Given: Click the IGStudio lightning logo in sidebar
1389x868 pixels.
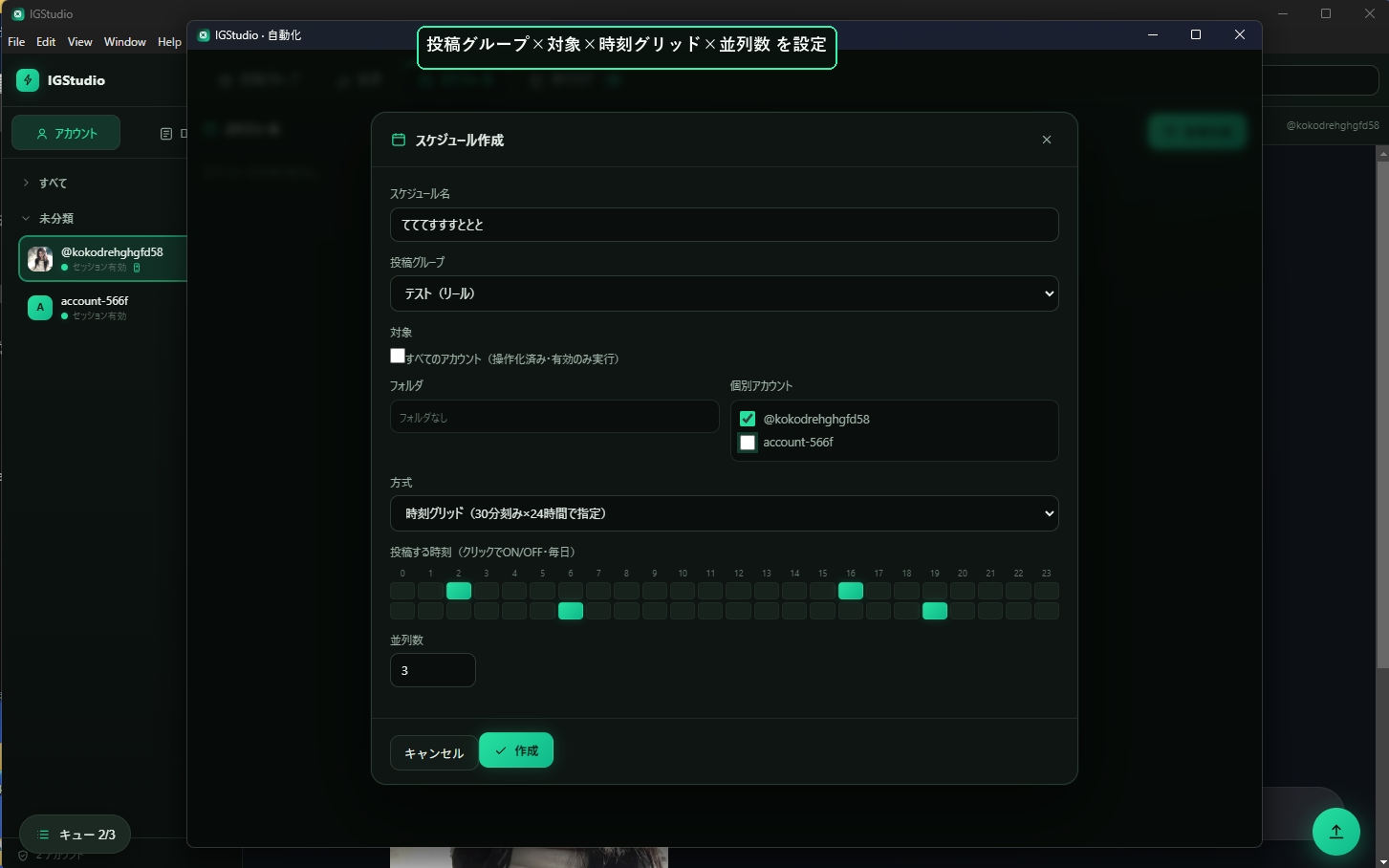Looking at the screenshot, I should click(x=28, y=80).
